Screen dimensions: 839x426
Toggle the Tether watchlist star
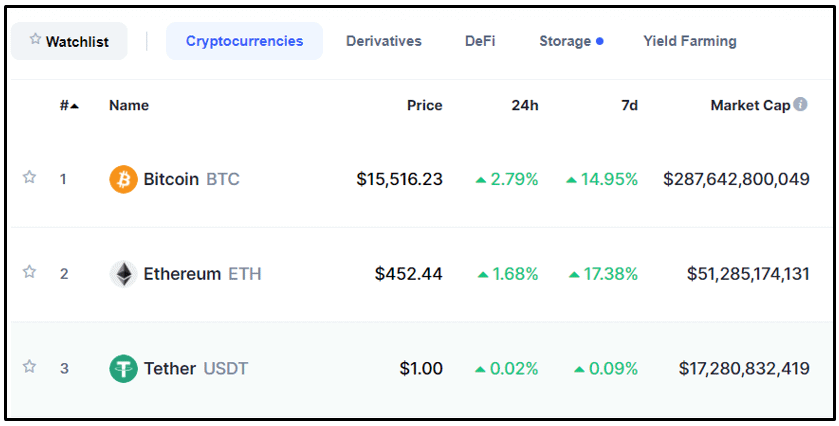pyautogui.click(x=29, y=367)
